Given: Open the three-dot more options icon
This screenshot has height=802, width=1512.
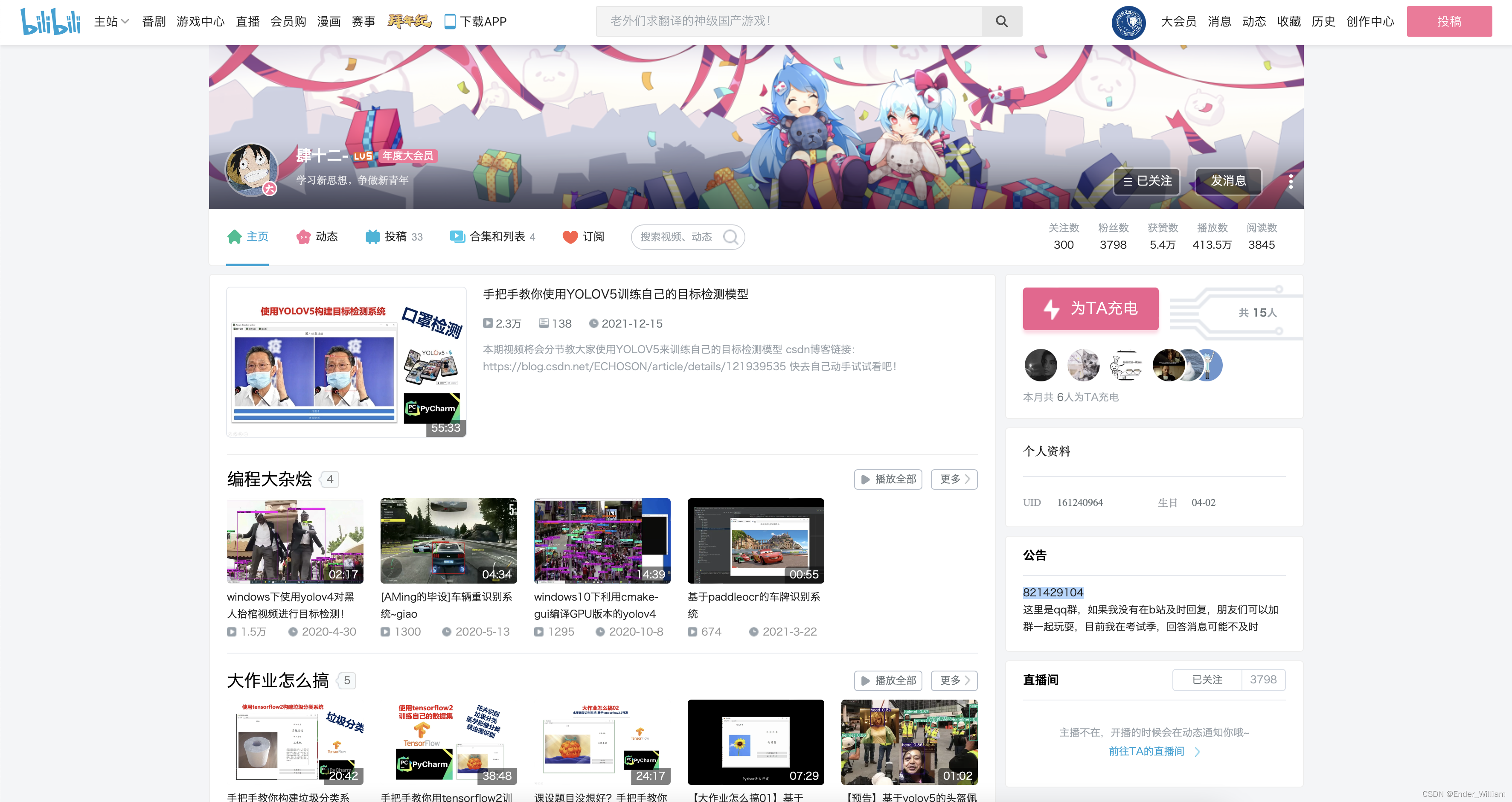Looking at the screenshot, I should click(1291, 181).
